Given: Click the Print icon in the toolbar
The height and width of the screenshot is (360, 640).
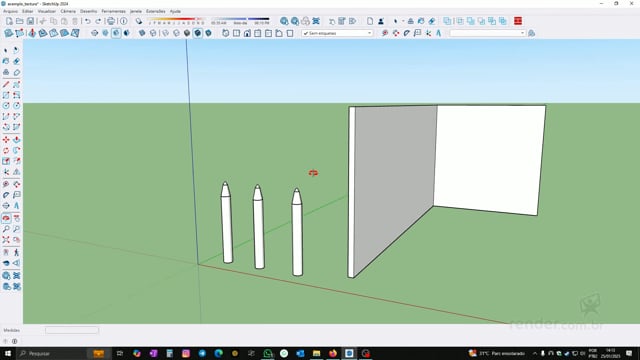Looking at the screenshot, I should click(111, 21).
